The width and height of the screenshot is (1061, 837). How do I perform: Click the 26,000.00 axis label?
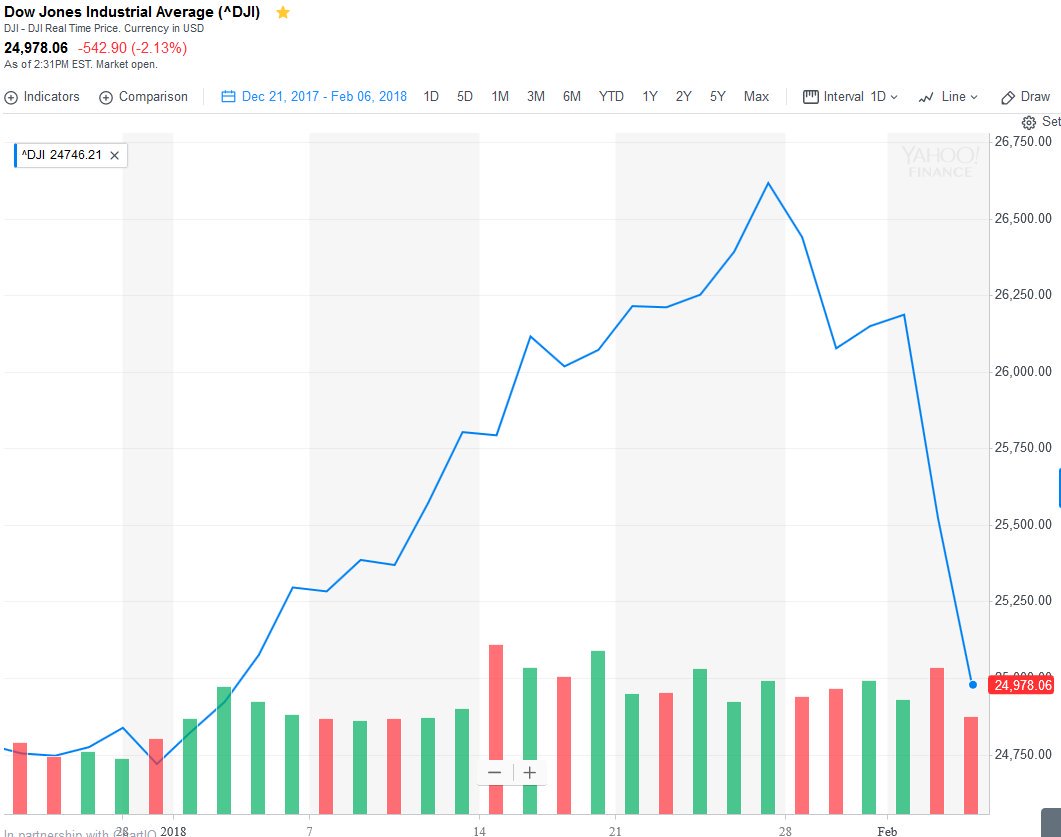[x=1023, y=371]
